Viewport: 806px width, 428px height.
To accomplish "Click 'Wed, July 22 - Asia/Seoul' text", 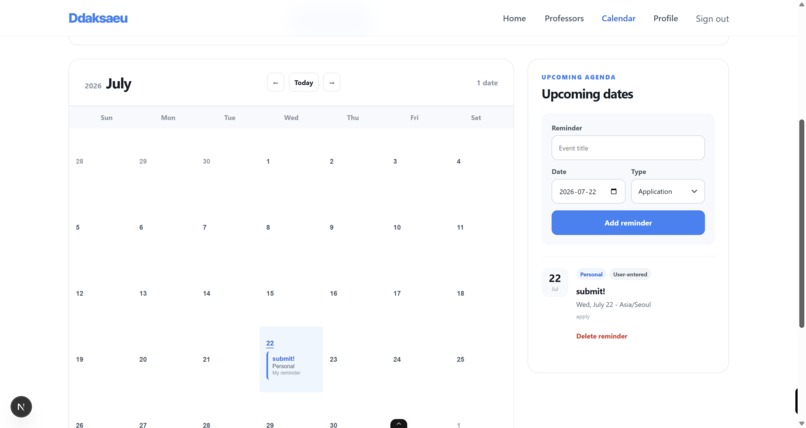I will (613, 305).
